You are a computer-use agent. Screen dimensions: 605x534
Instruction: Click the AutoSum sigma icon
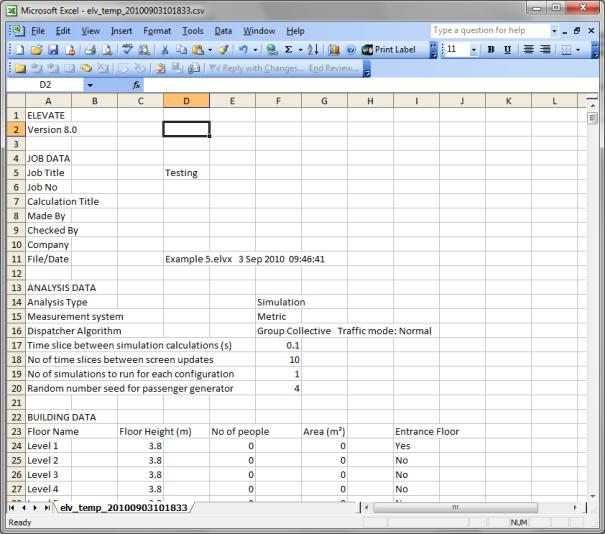pos(287,49)
